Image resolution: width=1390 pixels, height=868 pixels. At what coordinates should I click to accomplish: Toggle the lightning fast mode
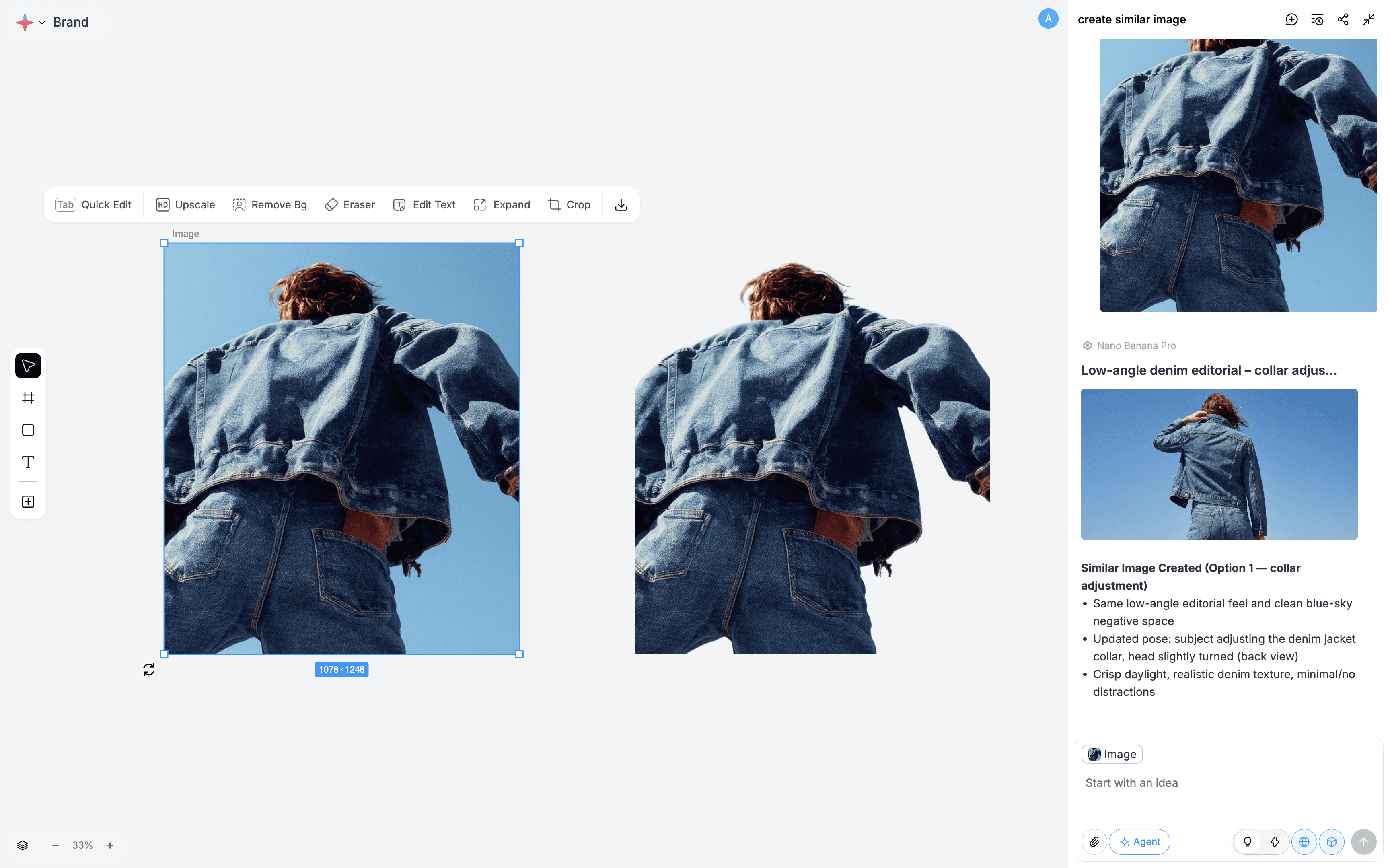pyautogui.click(x=1275, y=841)
